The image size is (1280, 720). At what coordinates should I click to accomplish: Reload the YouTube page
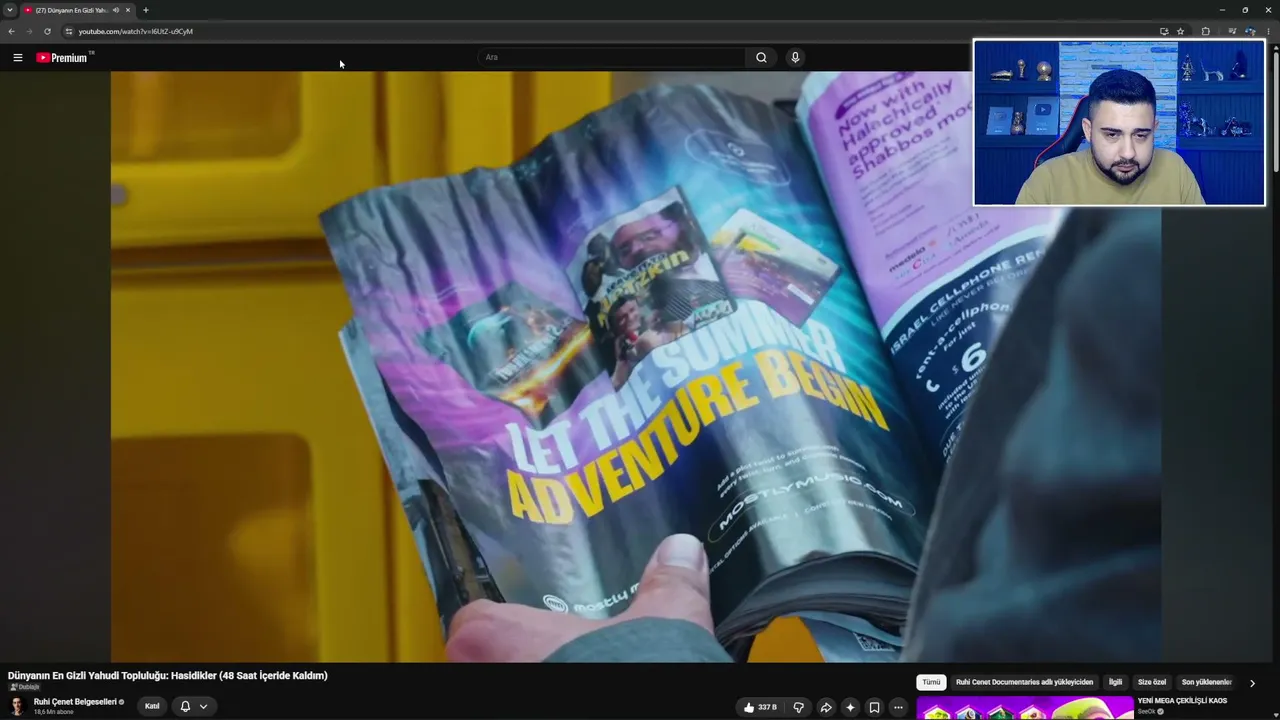(x=47, y=31)
